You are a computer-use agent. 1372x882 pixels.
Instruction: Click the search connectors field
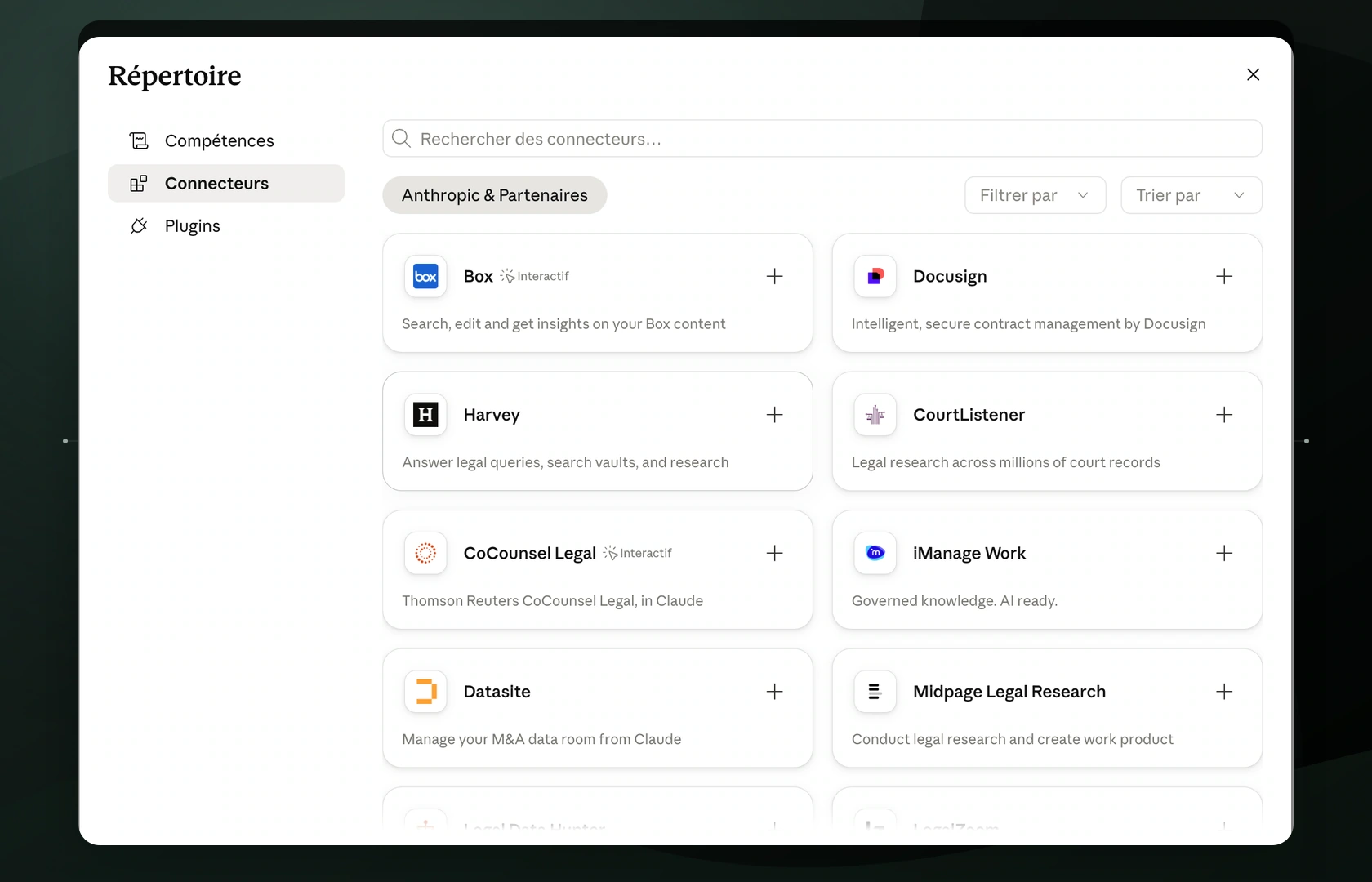(x=822, y=139)
